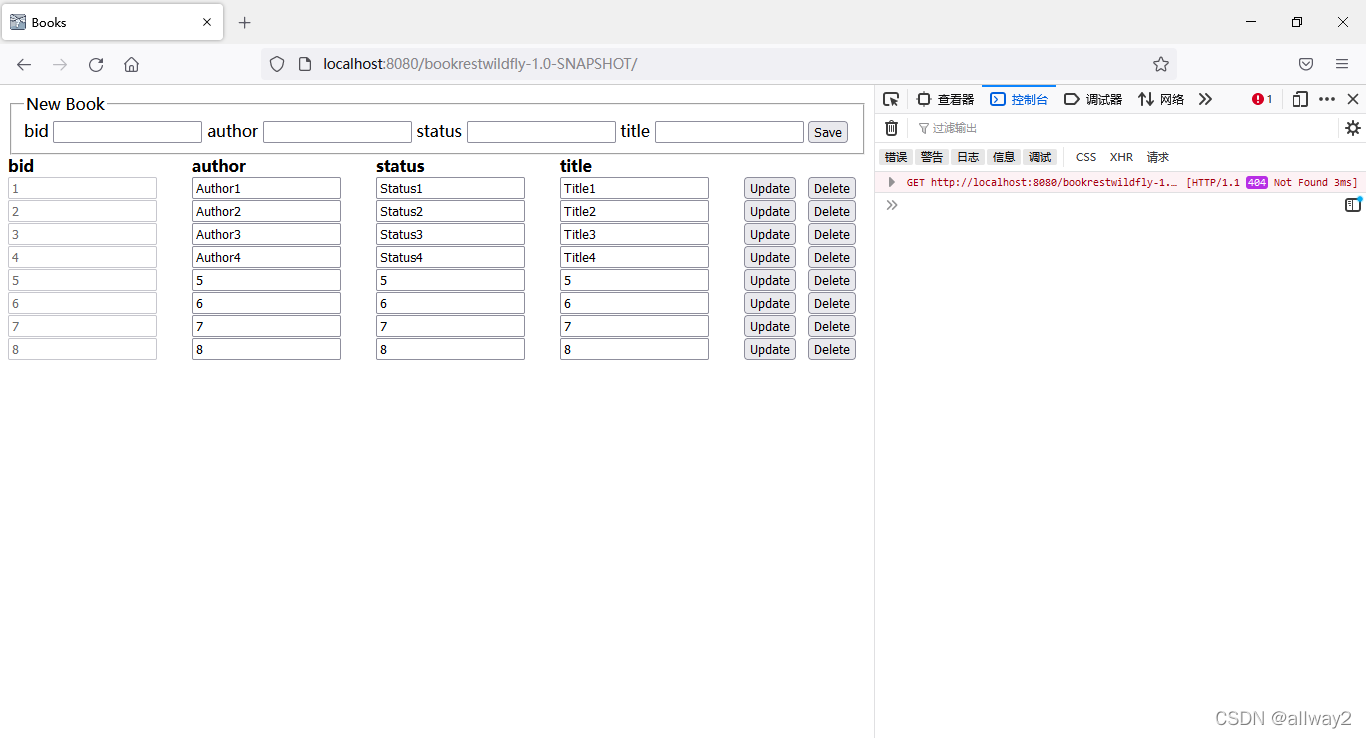The height and width of the screenshot is (738, 1366).
Task: Focus the New Book status field
Action: [541, 132]
